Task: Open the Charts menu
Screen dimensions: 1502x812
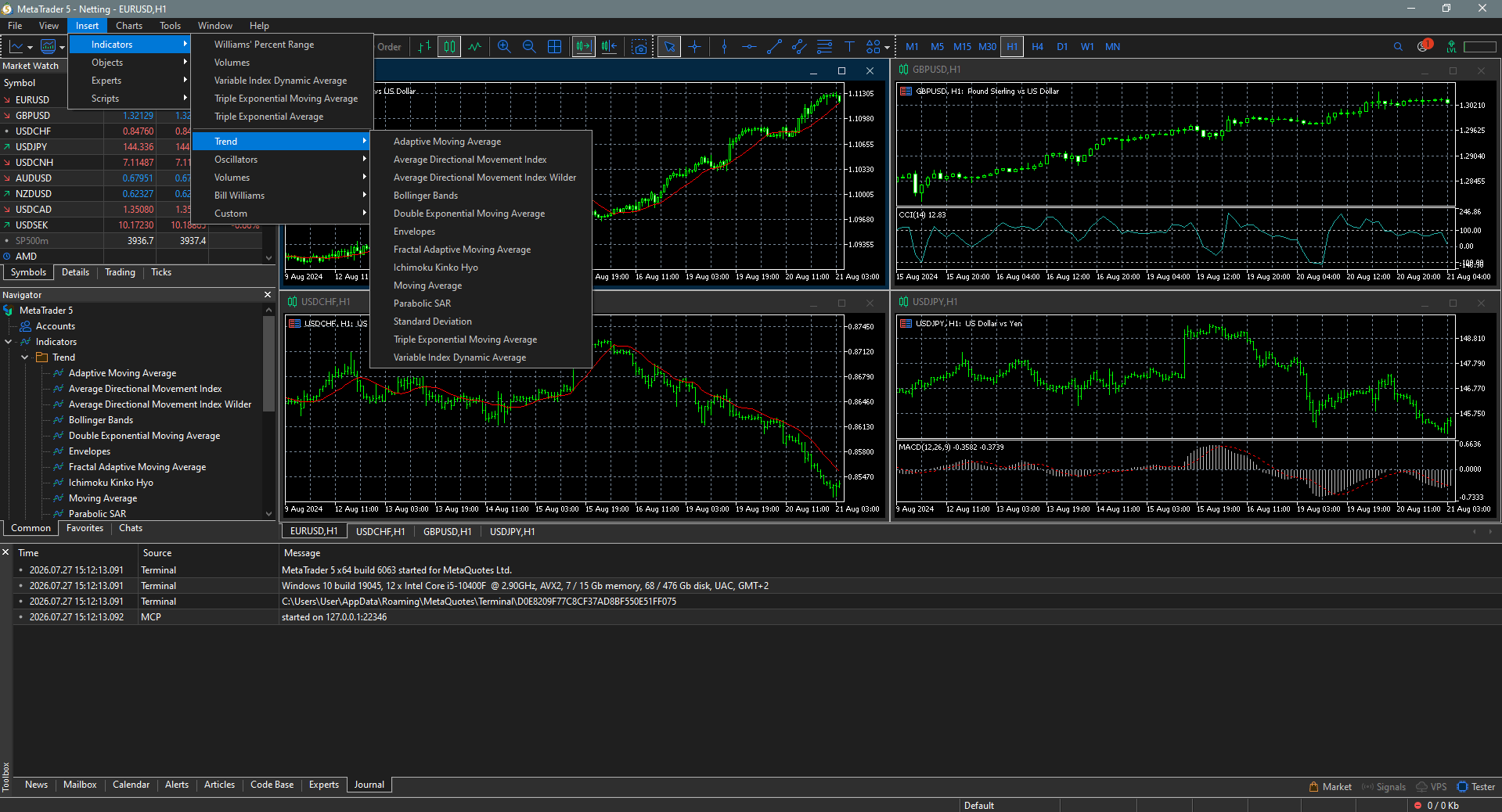Action: point(129,26)
